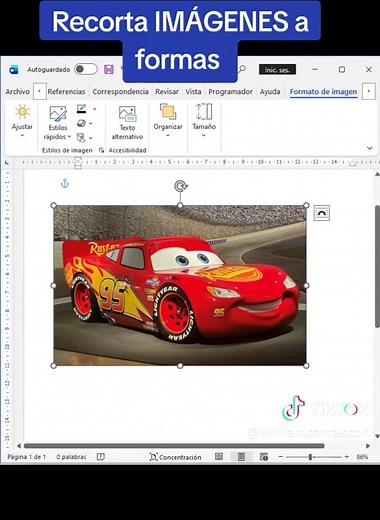
Task: Click the ruler tab selector icon
Action: [x=7, y=162]
